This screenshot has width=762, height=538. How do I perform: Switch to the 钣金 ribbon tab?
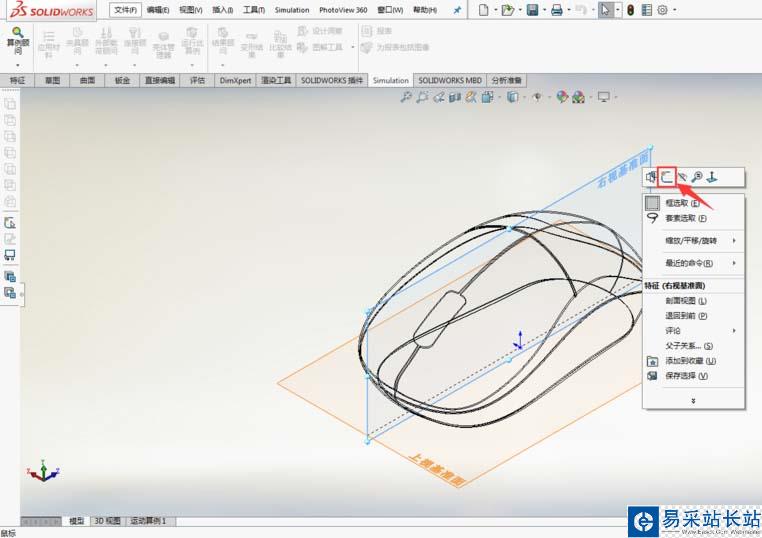point(122,80)
